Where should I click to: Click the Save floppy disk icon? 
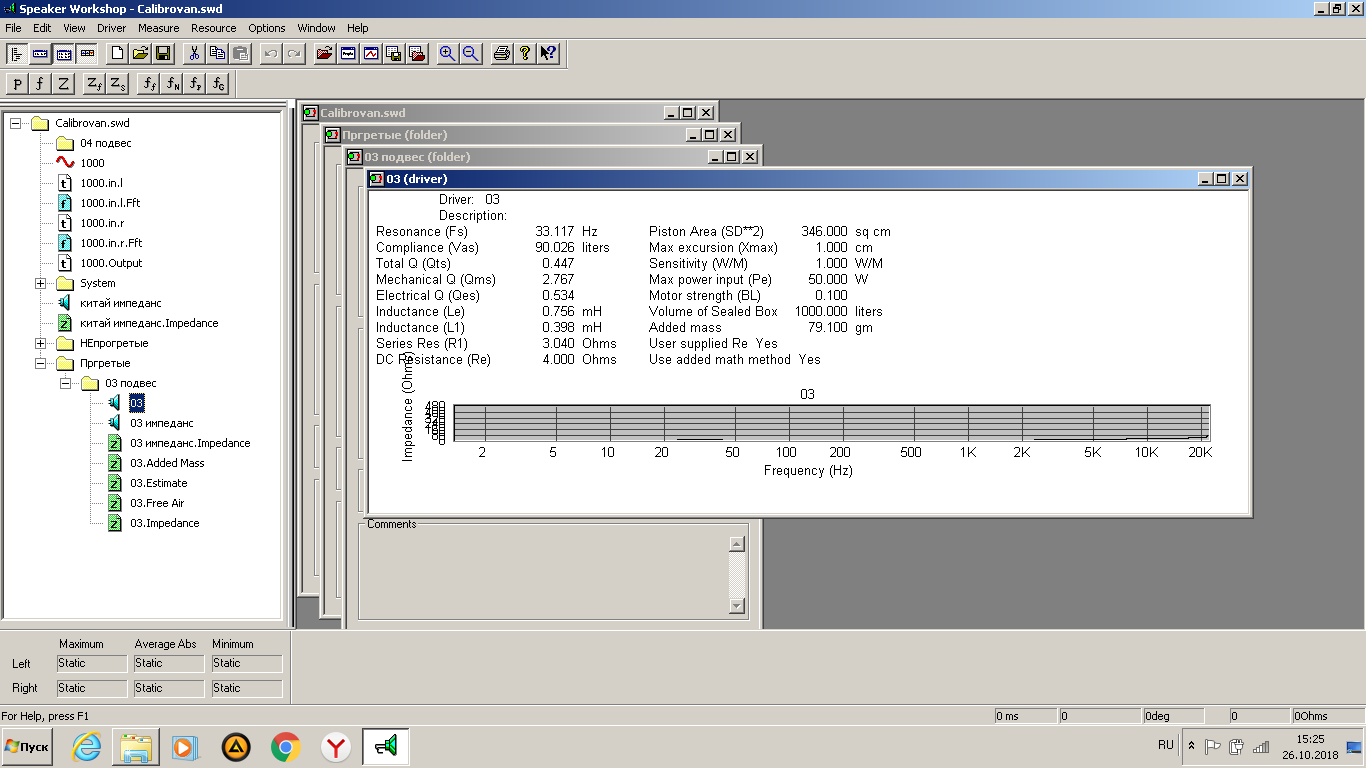(x=162, y=54)
